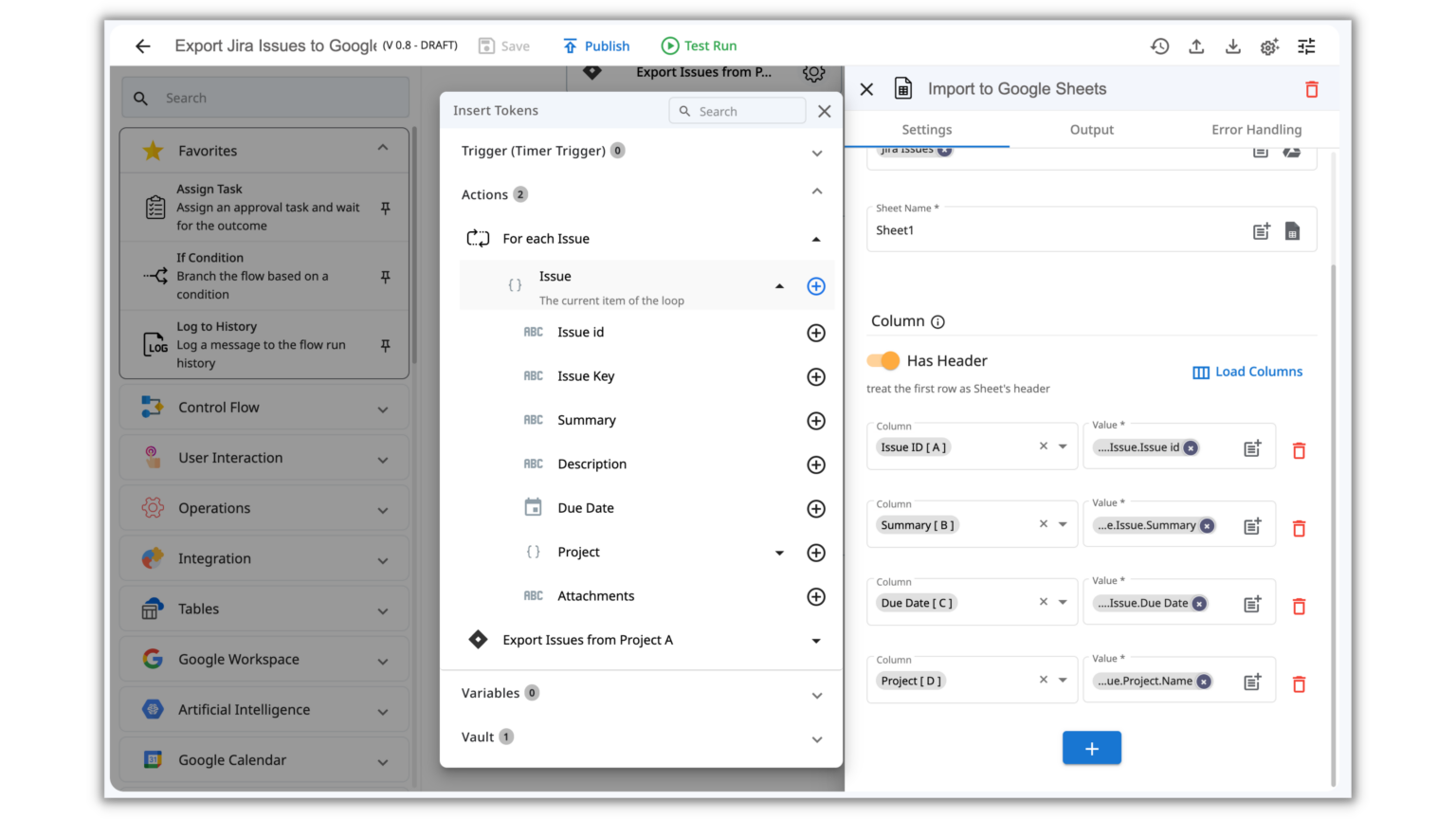Open Google Sheets picker beside Sheet Name
Screen dimensions: 1456x819
point(1292,229)
